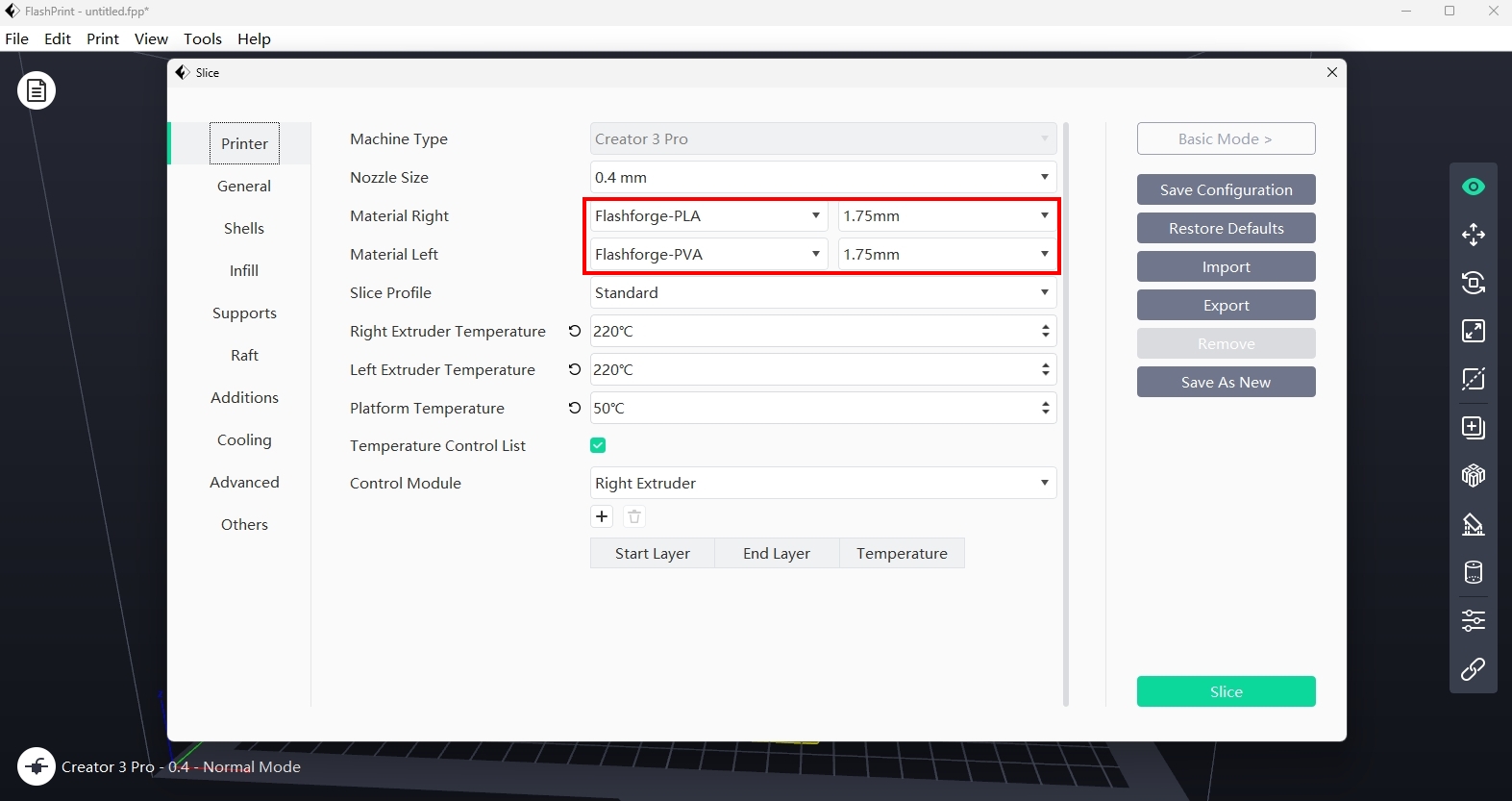Adjust Left Extruder Temperature stepper arrows
The image size is (1512, 801).
point(1046,369)
